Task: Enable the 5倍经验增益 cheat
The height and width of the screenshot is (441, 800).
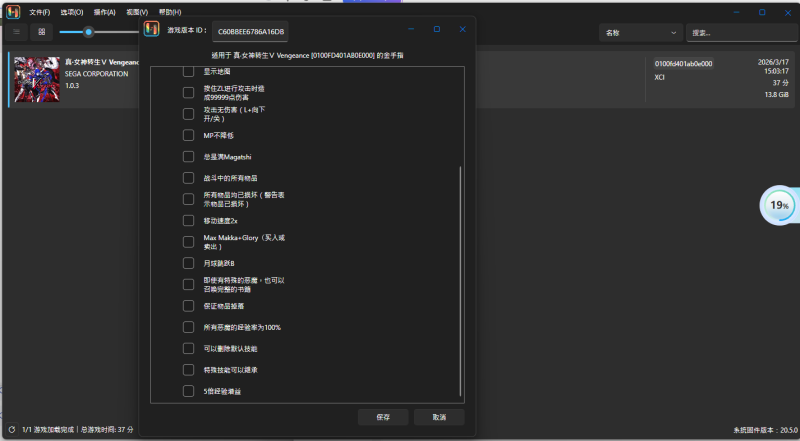Action: [188, 391]
